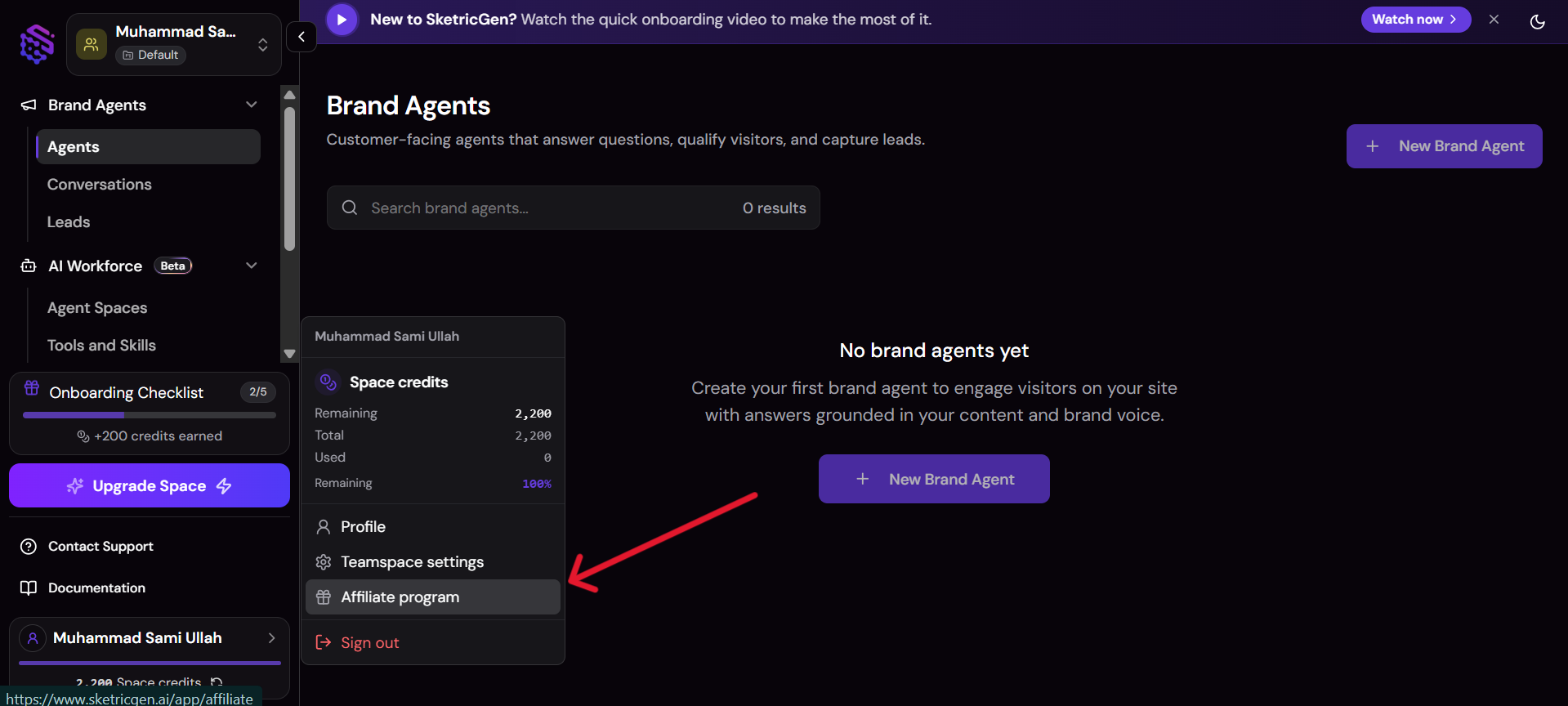
Task: Open Profile from the user menu
Action: [x=433, y=527]
